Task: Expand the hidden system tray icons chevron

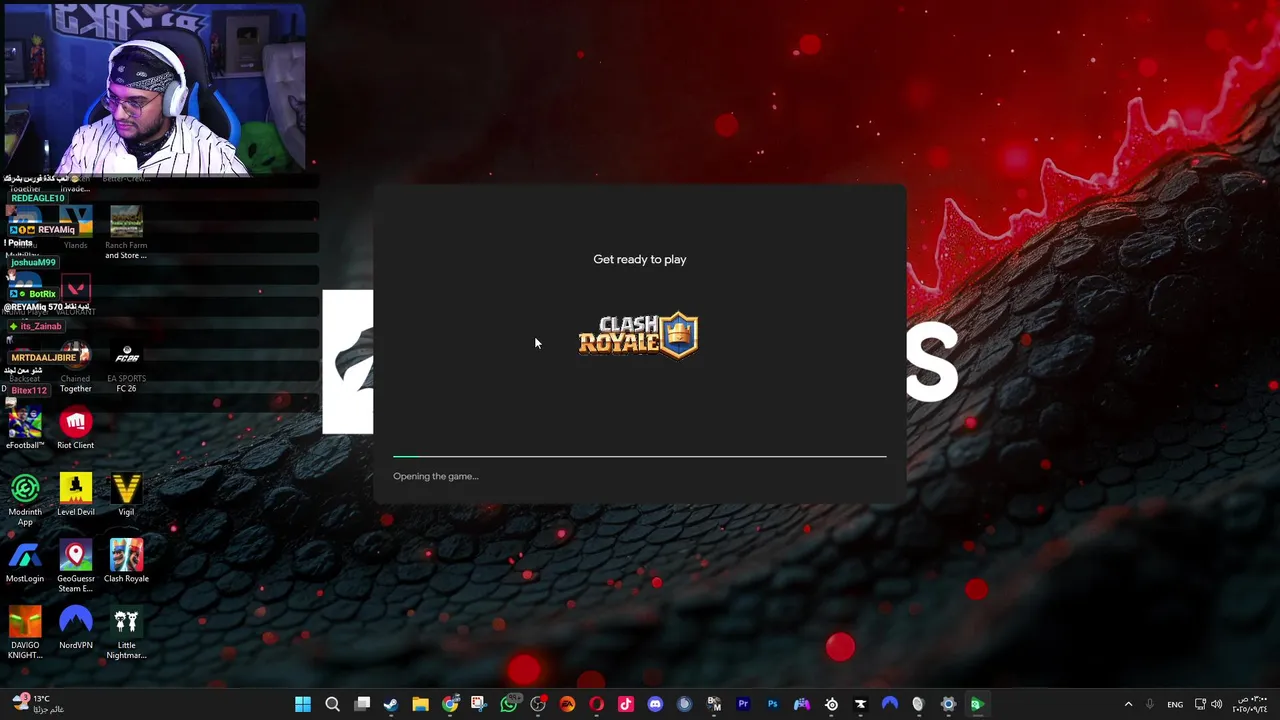Action: (x=1128, y=704)
